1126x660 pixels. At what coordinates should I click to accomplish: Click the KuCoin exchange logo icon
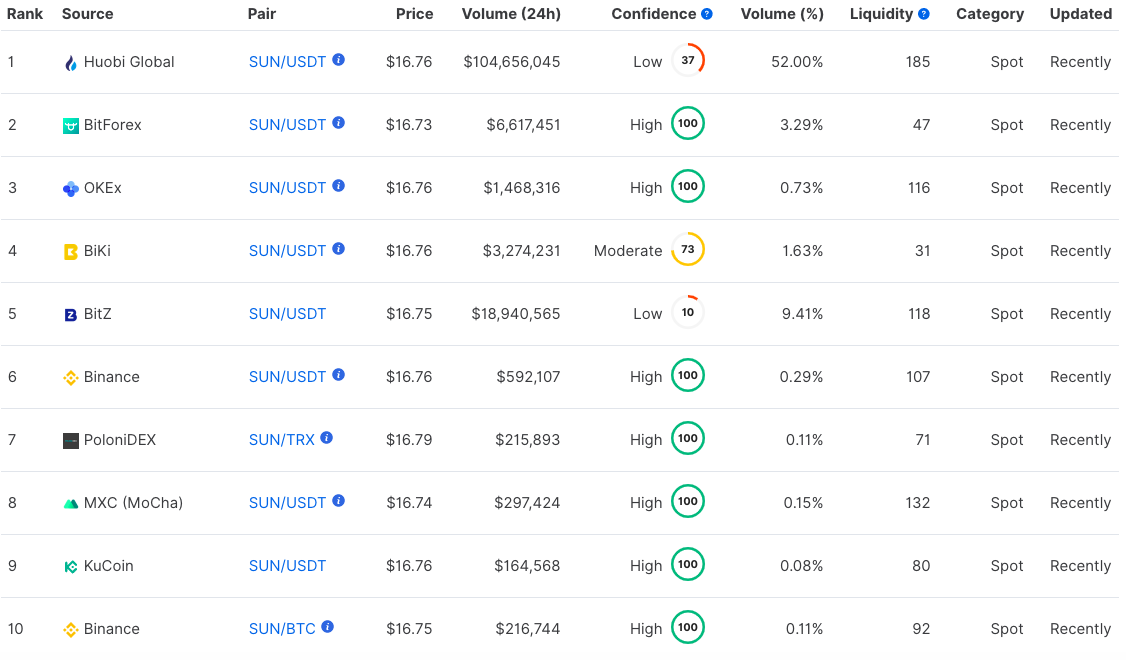(x=71, y=567)
